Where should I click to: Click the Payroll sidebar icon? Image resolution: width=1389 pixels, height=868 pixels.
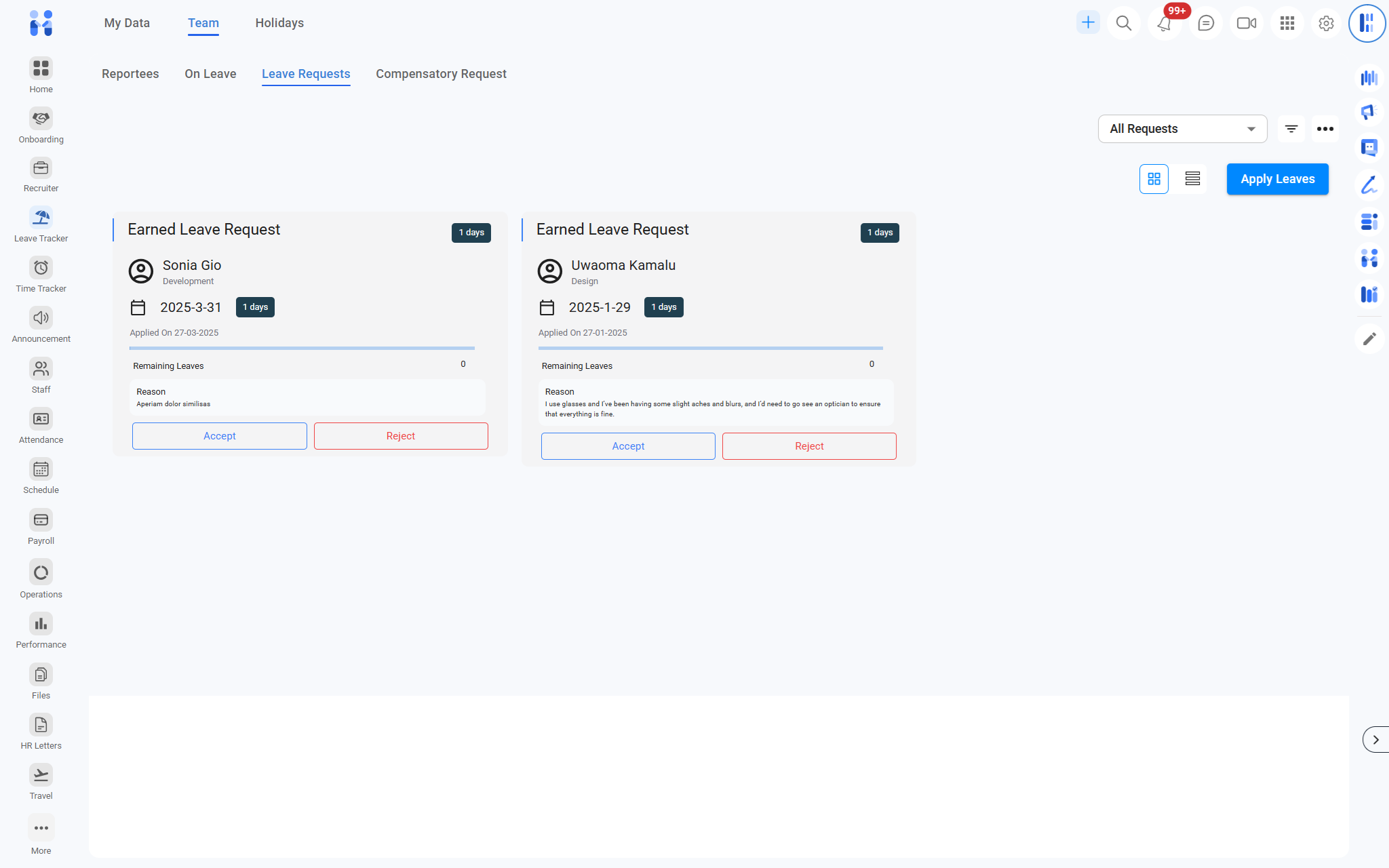pyautogui.click(x=41, y=520)
